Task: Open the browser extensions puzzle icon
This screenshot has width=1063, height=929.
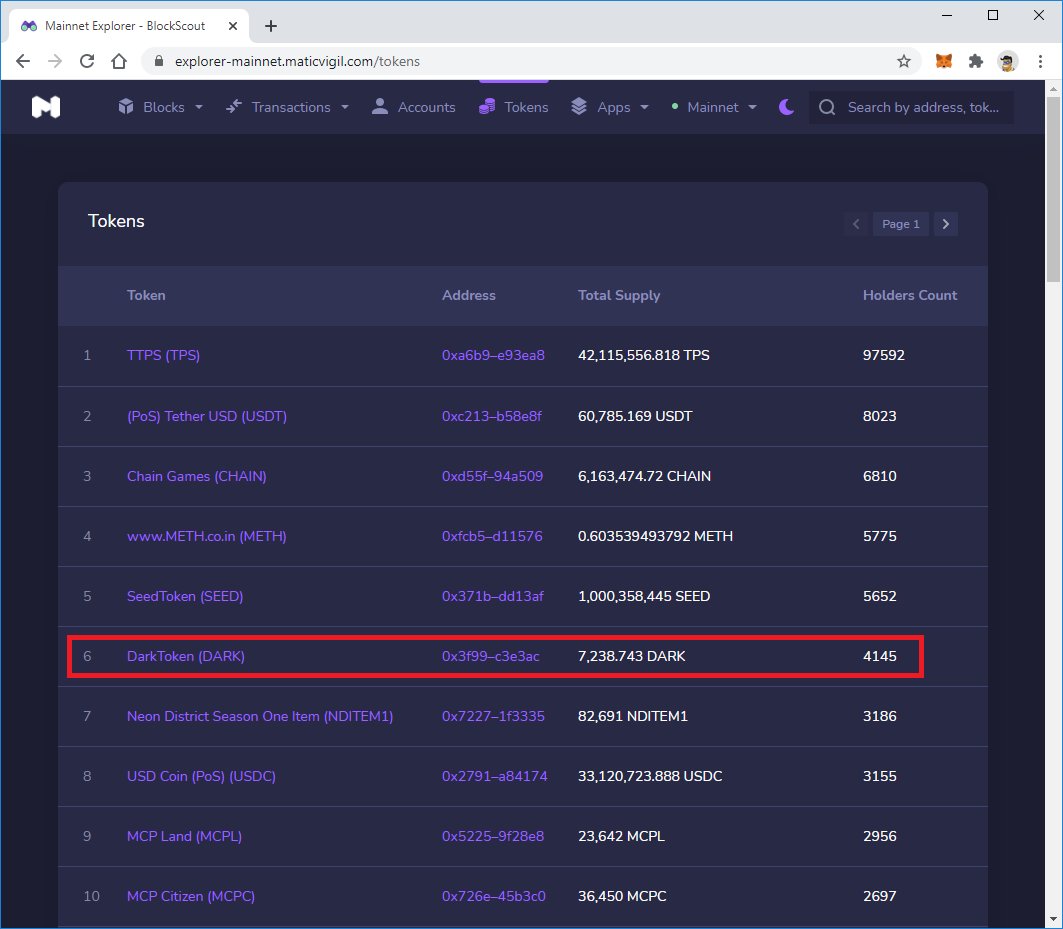Action: click(976, 61)
